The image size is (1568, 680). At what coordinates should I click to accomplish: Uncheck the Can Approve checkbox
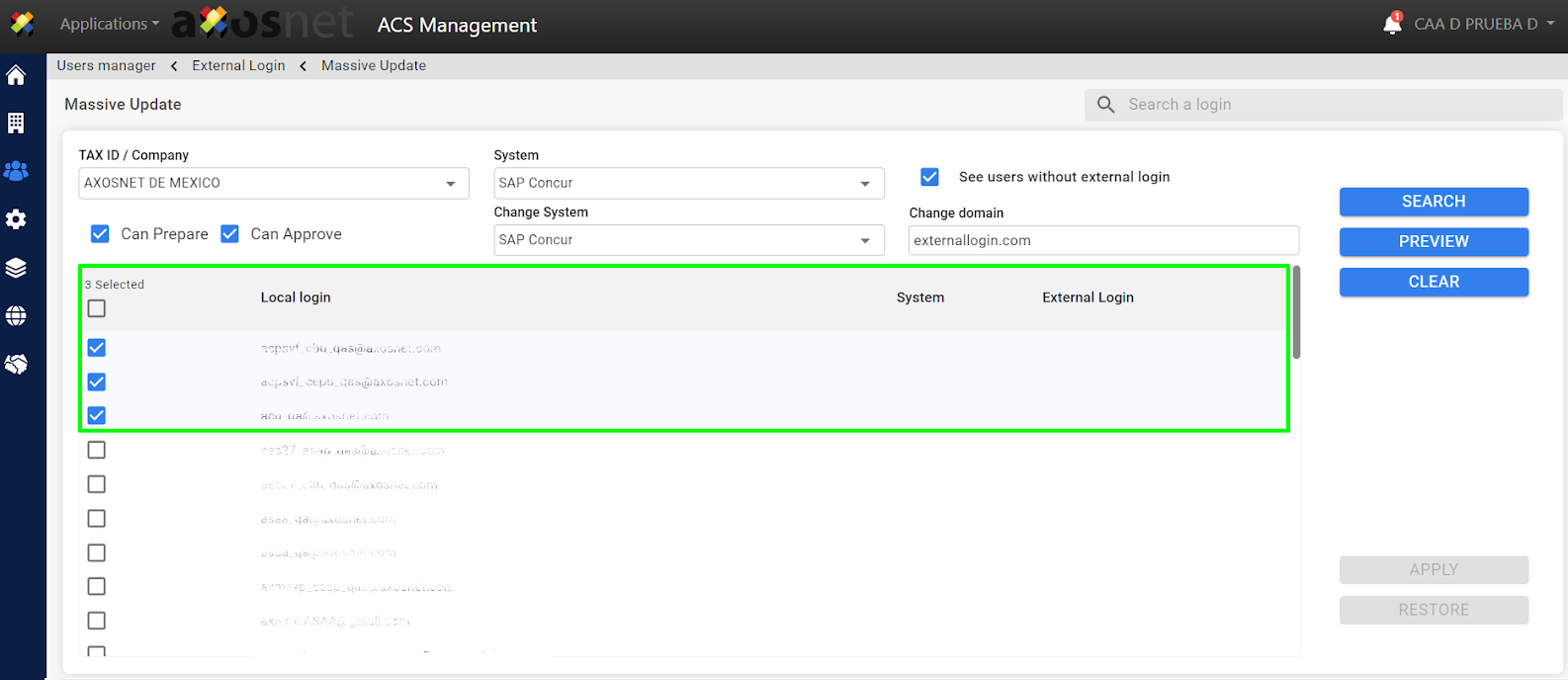coord(230,234)
